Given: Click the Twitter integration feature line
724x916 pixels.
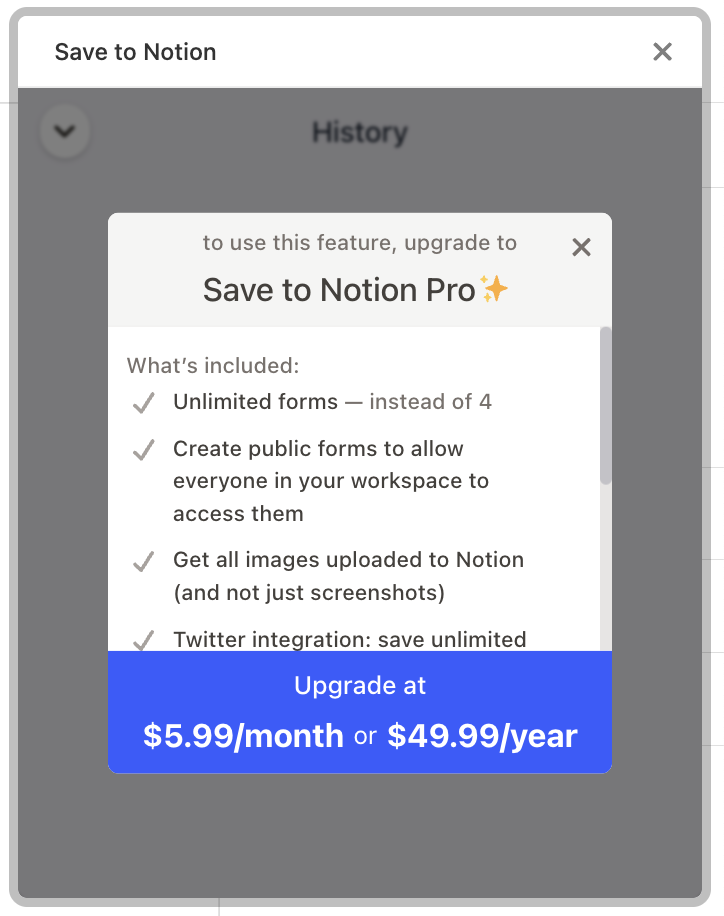Looking at the screenshot, I should point(349,639).
